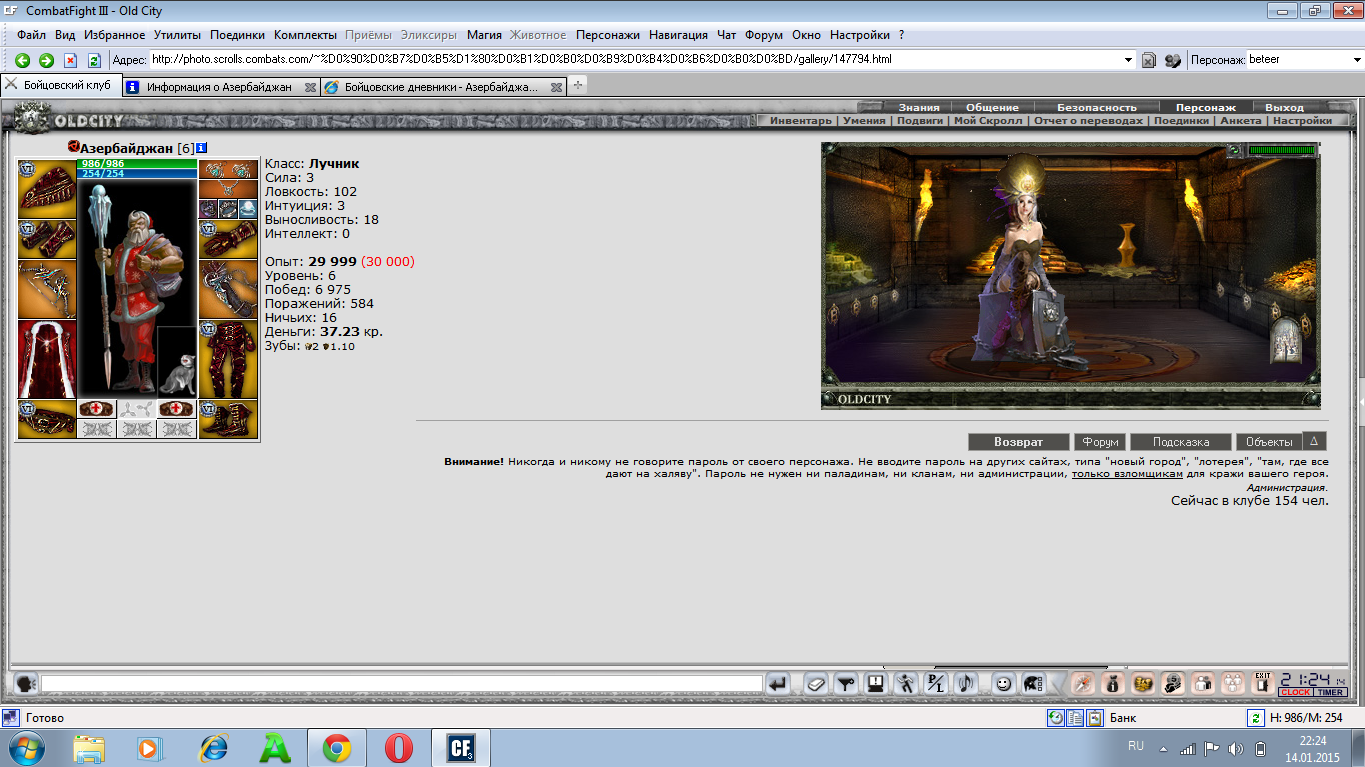This screenshot has height=767, width=1365.
Task: Toggle the chat filter funnel icon
Action: (846, 684)
